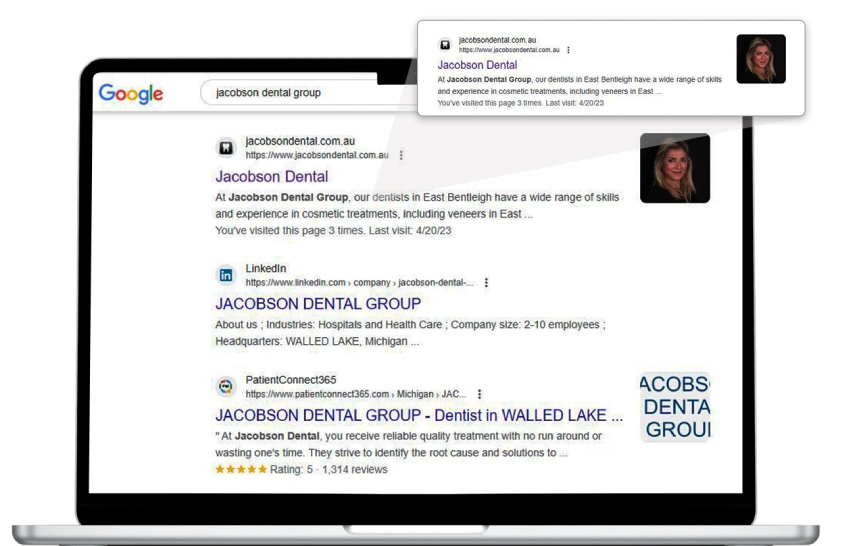
Task: Click the PatientConnect365 favicon icon
Action: pos(226,387)
